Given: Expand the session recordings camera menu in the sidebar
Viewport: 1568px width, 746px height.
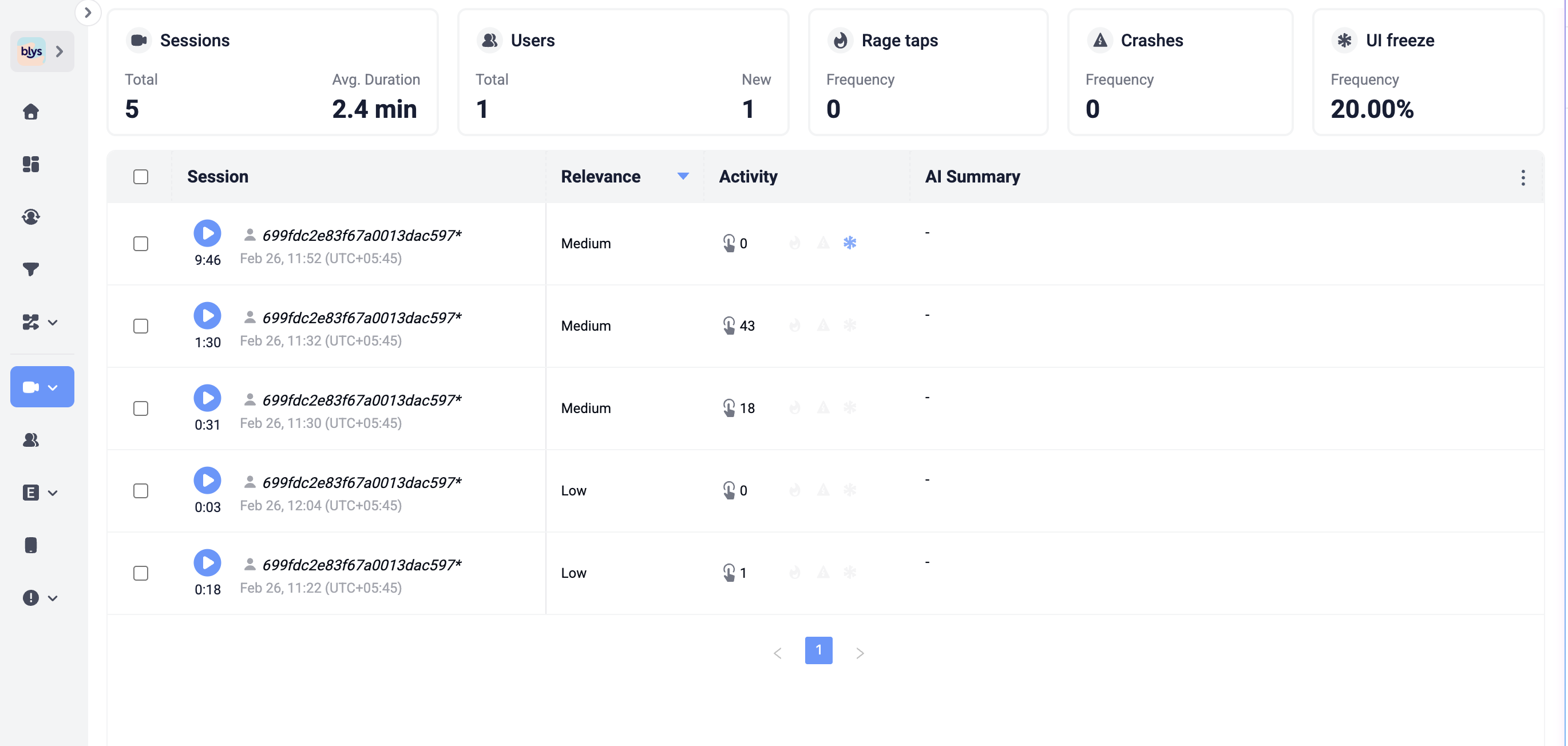Looking at the screenshot, I should click(x=42, y=387).
